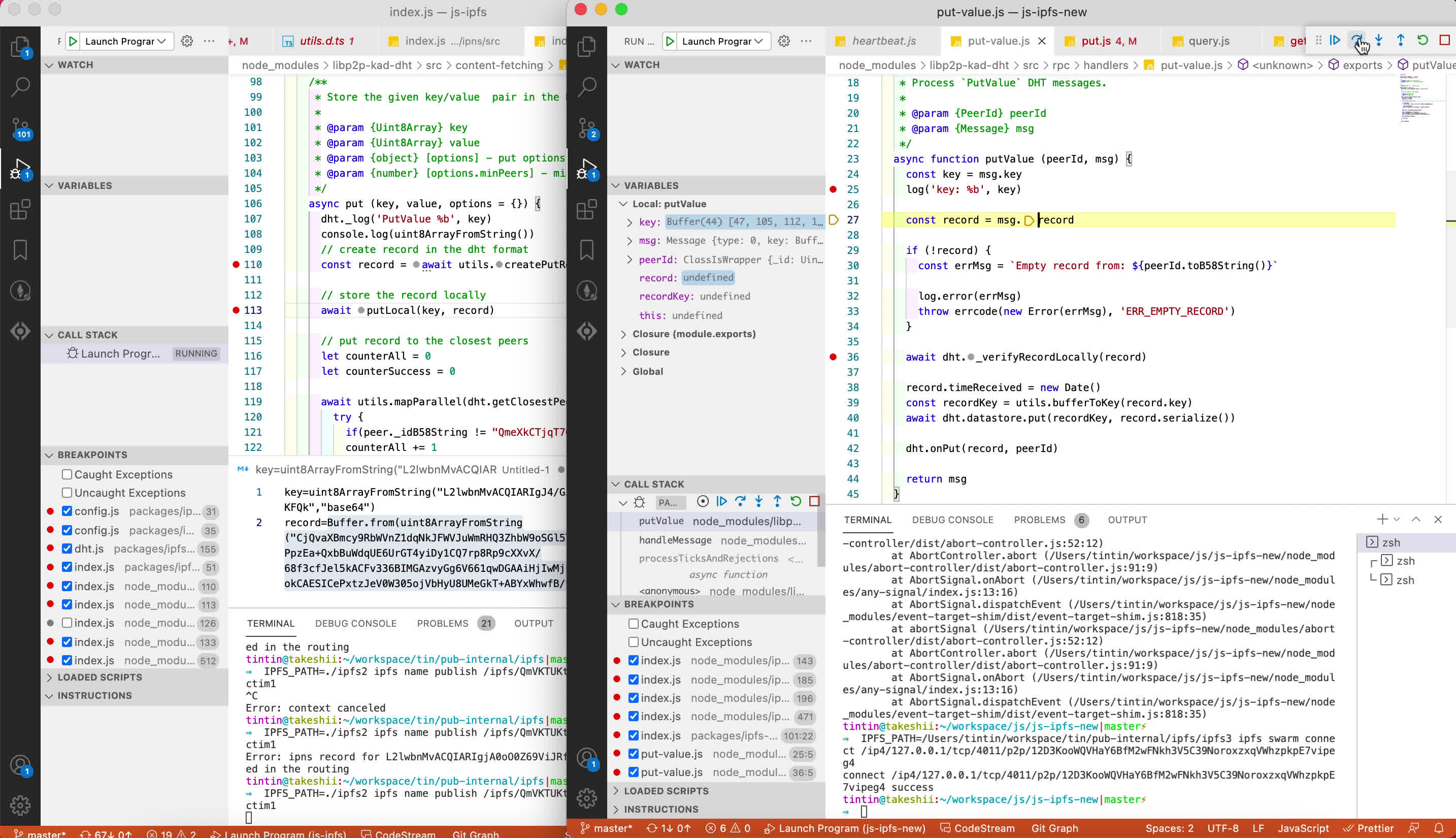Open Debug Console tab in js-ipfs-new panel
1456x838 pixels.
952,520
